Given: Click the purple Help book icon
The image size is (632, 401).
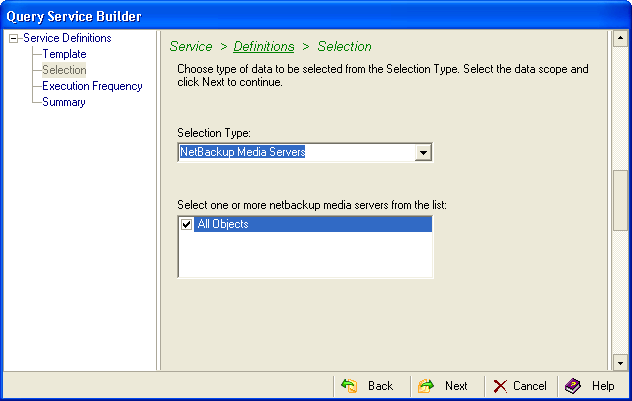Looking at the screenshot, I should [573, 386].
